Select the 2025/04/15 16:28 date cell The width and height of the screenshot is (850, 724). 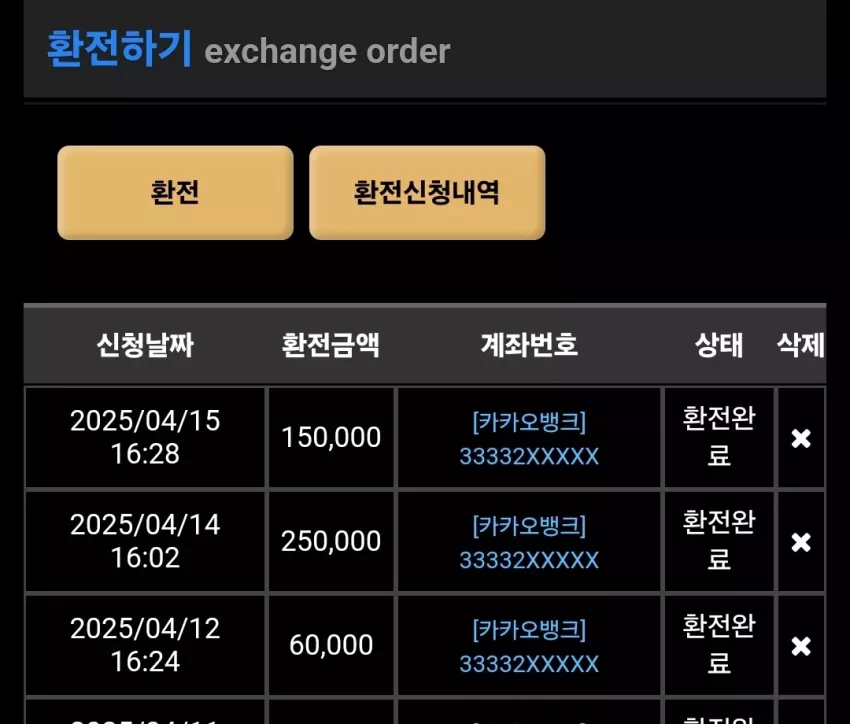(145, 437)
